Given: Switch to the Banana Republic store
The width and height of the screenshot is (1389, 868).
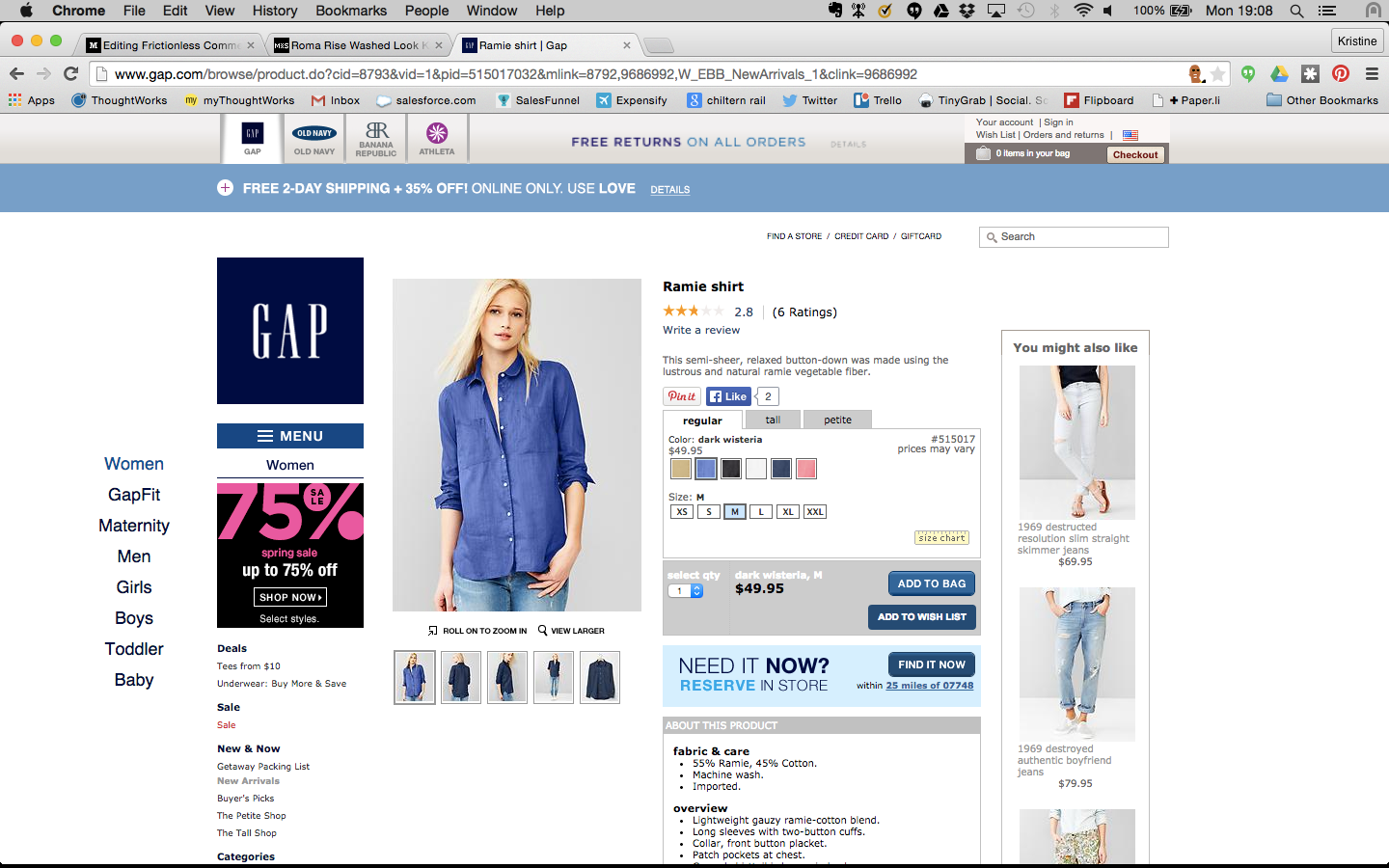Looking at the screenshot, I should (376, 138).
